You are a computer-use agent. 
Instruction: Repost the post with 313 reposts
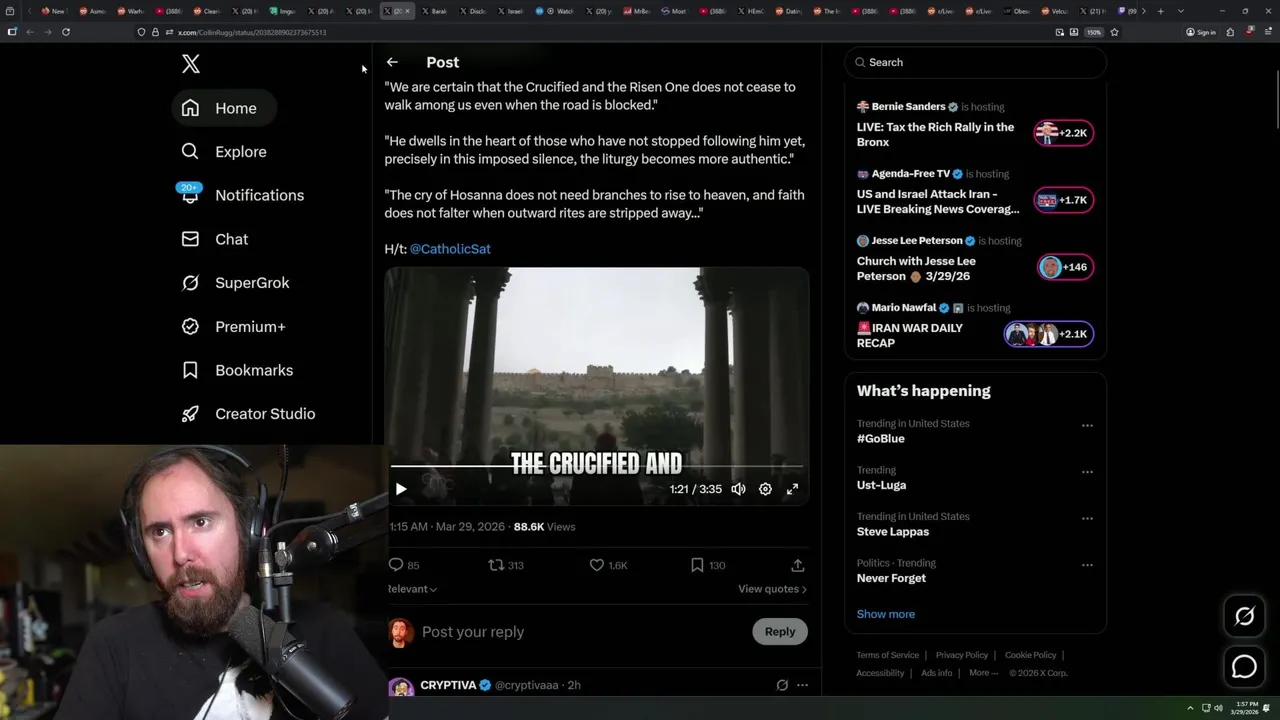[x=506, y=565]
